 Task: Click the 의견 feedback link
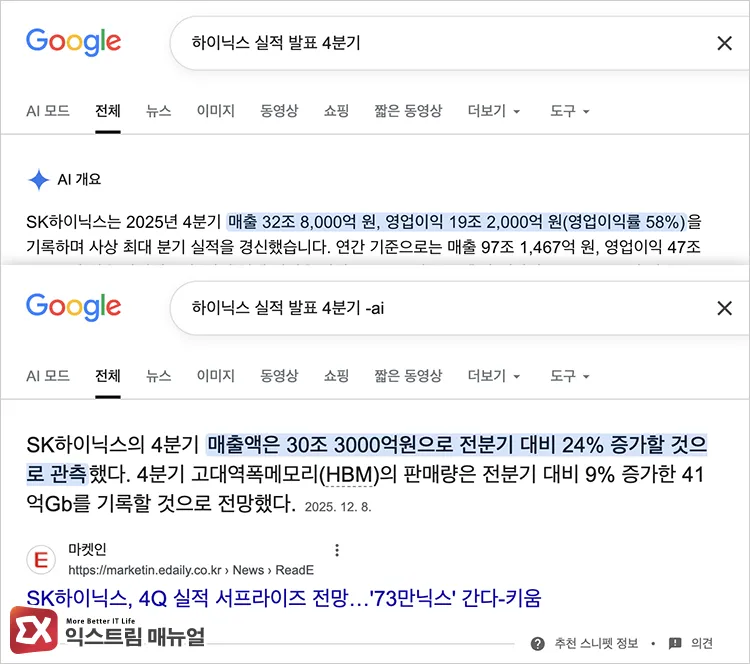702,643
